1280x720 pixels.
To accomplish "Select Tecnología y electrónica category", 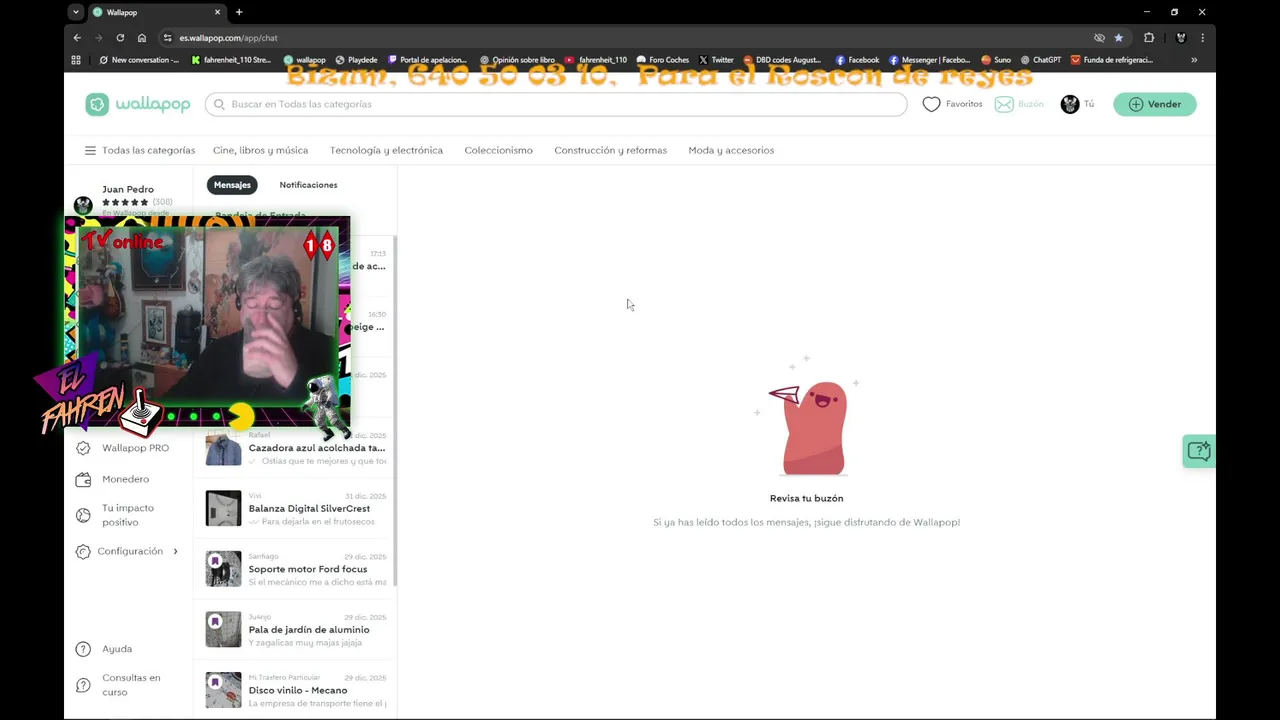I will (386, 150).
